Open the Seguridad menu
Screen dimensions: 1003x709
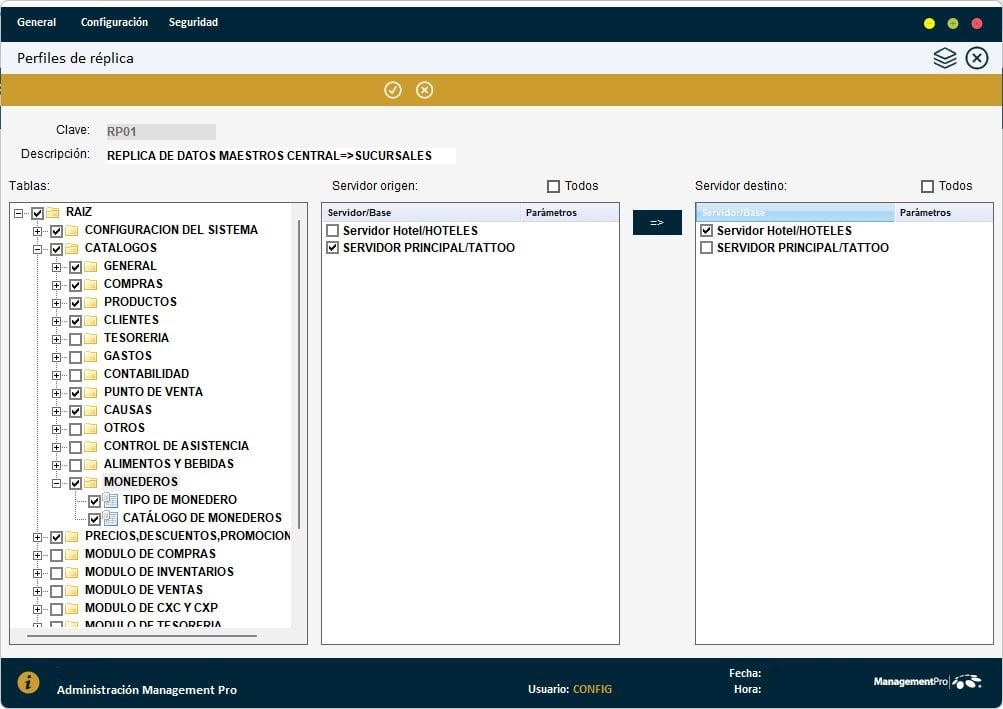[x=192, y=21]
